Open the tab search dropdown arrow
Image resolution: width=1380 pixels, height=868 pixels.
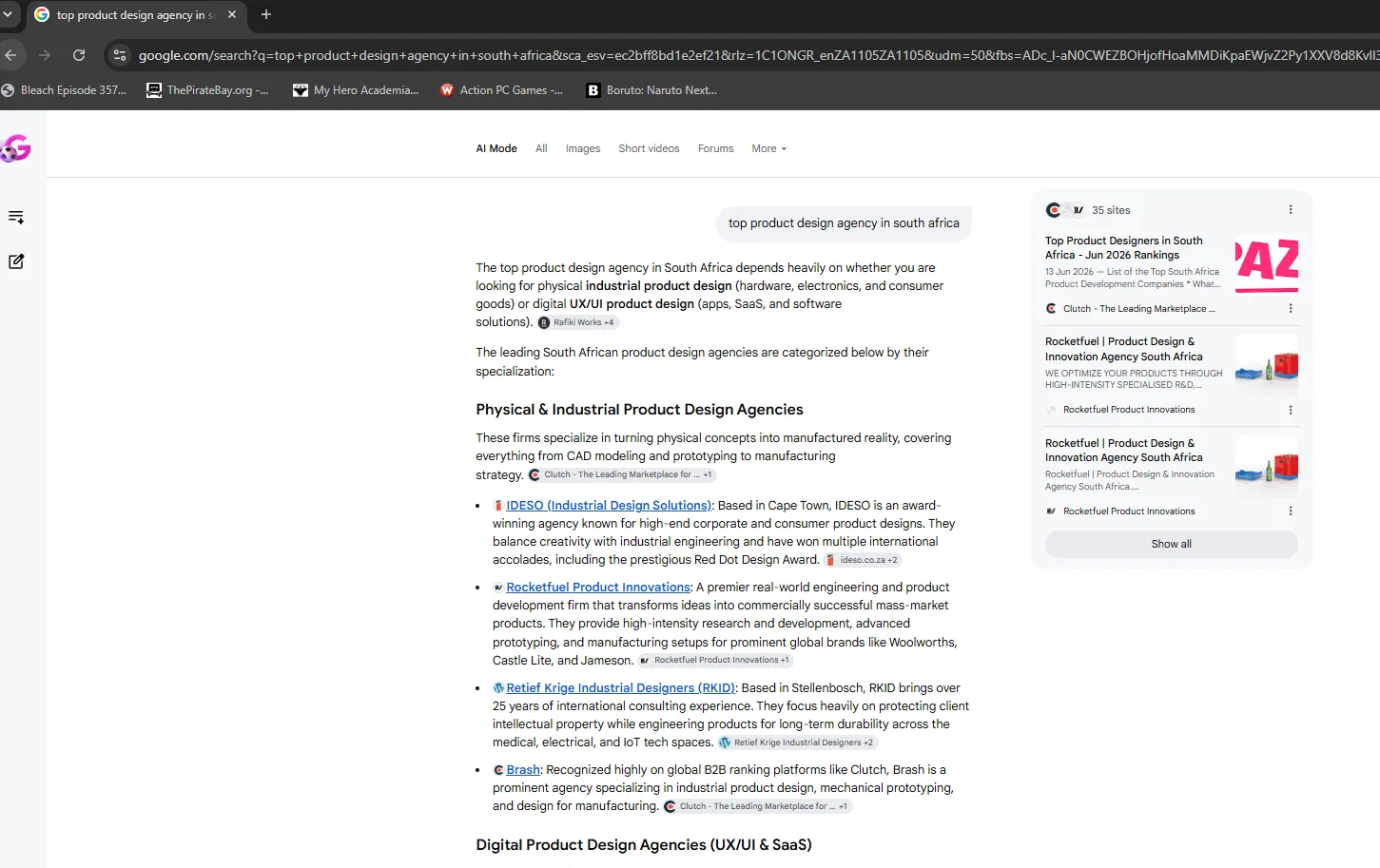(8, 14)
